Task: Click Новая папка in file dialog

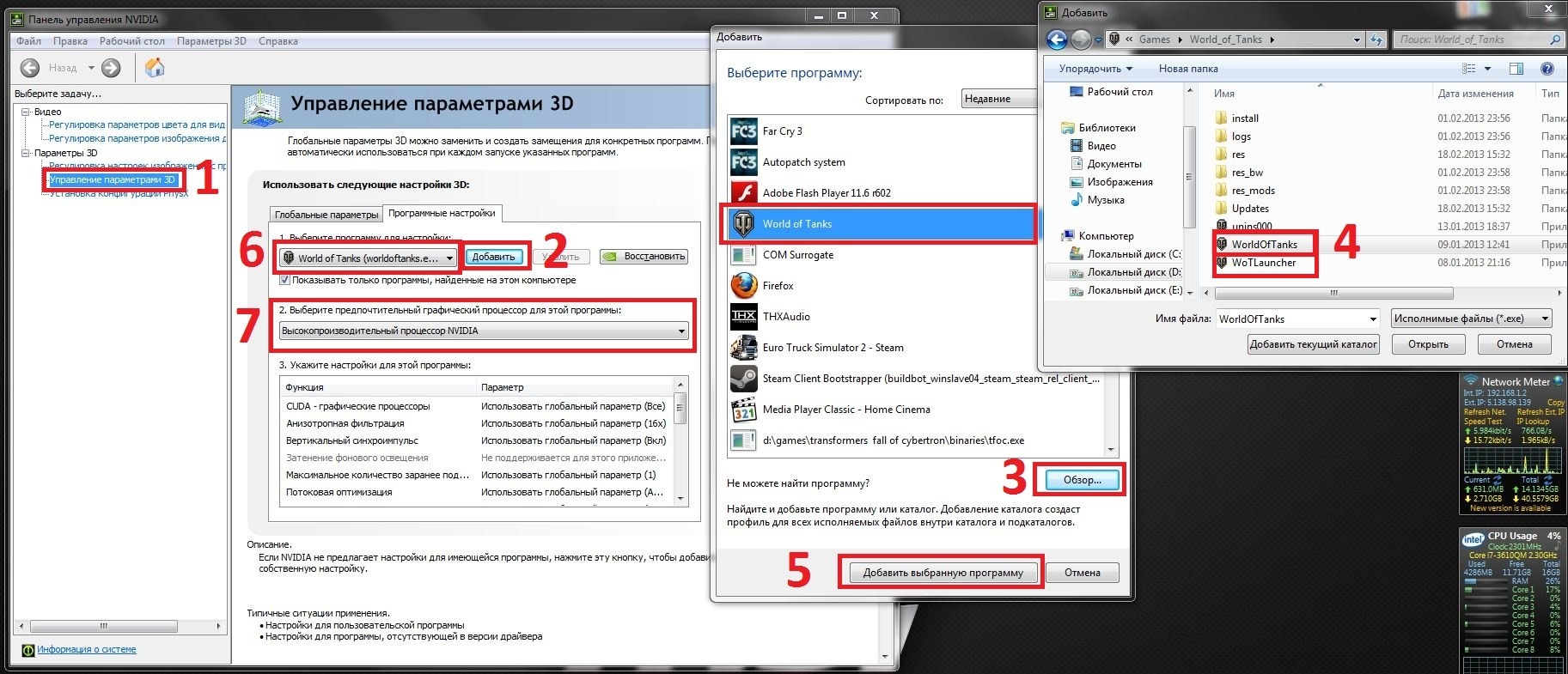Action: click(1188, 69)
